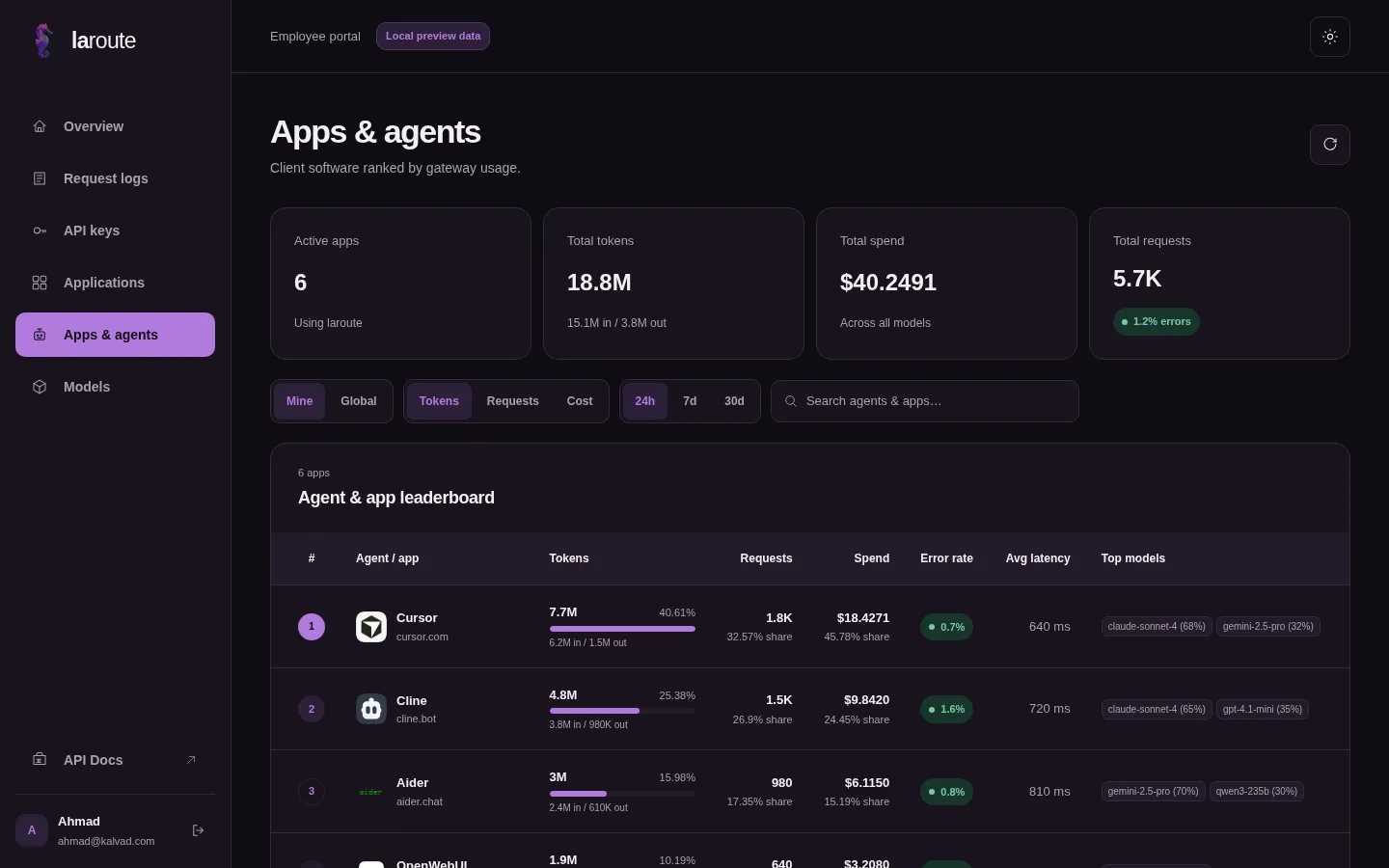Focus the Search agents & apps field
The height and width of the screenshot is (868, 1389).
pyautogui.click(x=924, y=401)
